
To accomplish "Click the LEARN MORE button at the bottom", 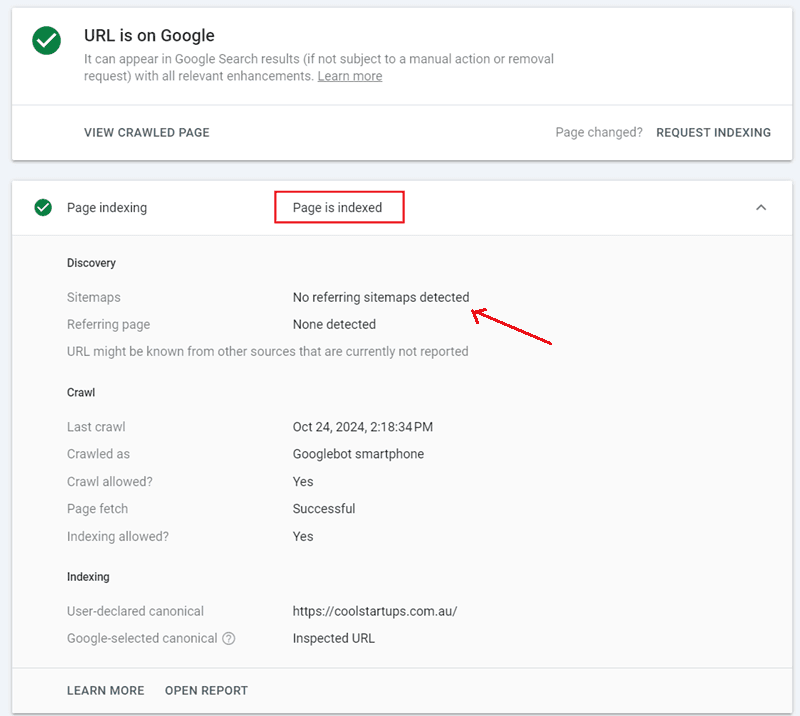I will pyautogui.click(x=105, y=690).
